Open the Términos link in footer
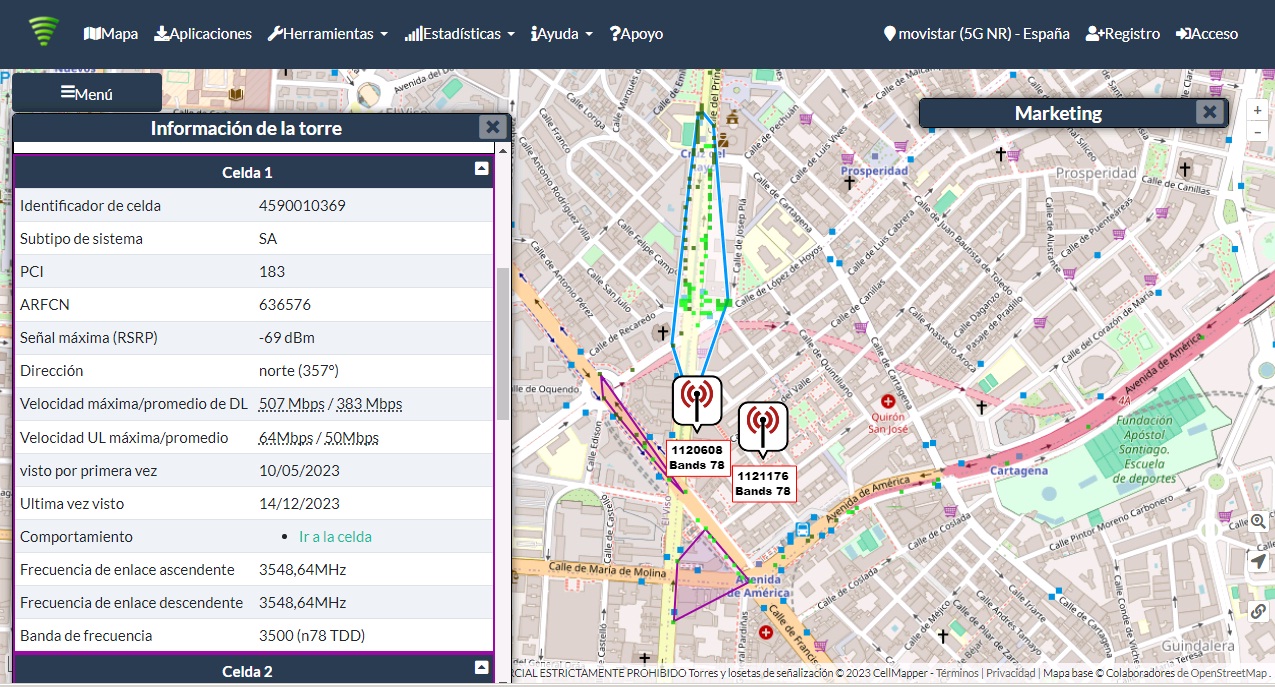 pos(955,673)
